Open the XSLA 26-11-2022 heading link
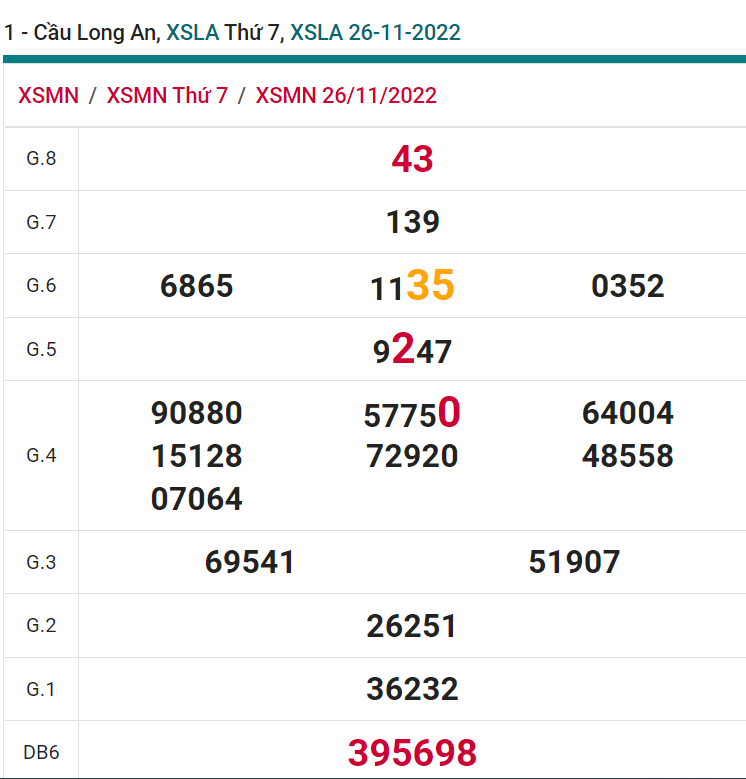 (x=375, y=32)
